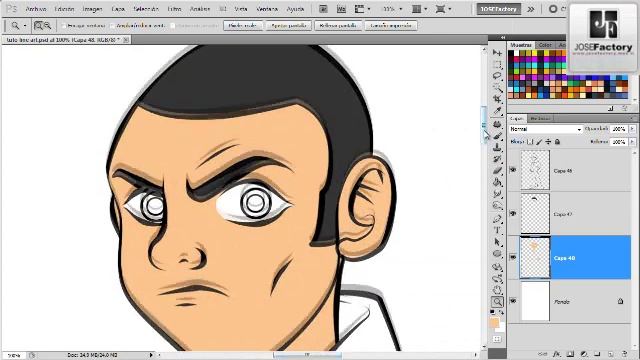Open the Opacidad slider arrow

click(632, 129)
